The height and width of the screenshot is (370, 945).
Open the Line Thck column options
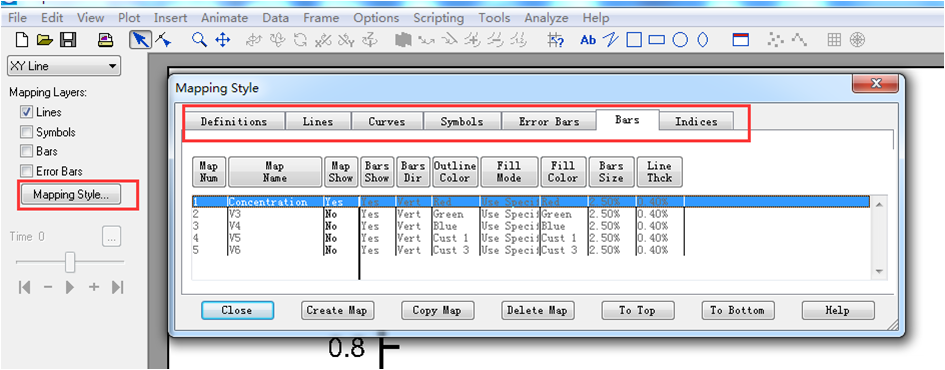coord(659,172)
